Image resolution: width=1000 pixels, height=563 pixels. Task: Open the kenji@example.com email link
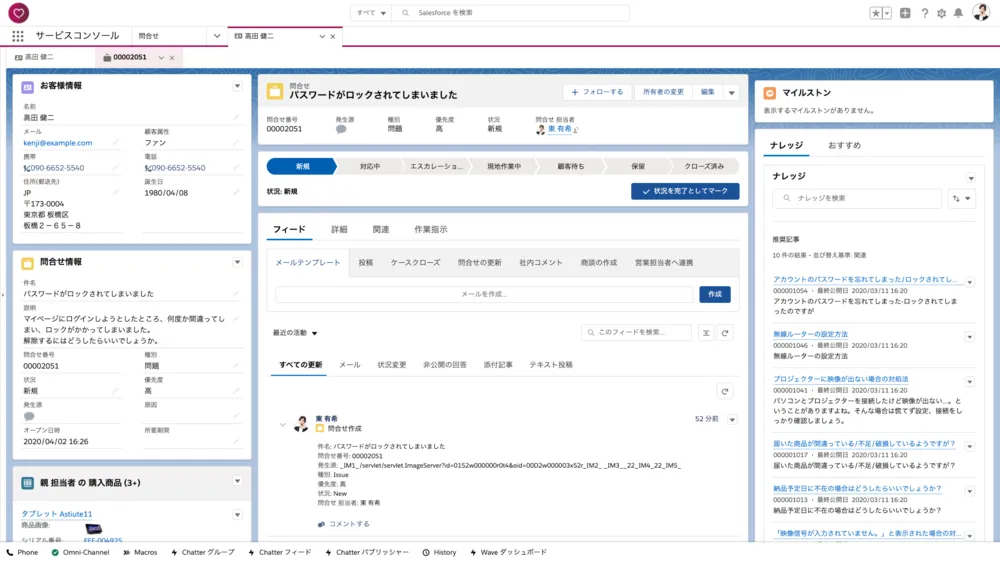pos(58,143)
